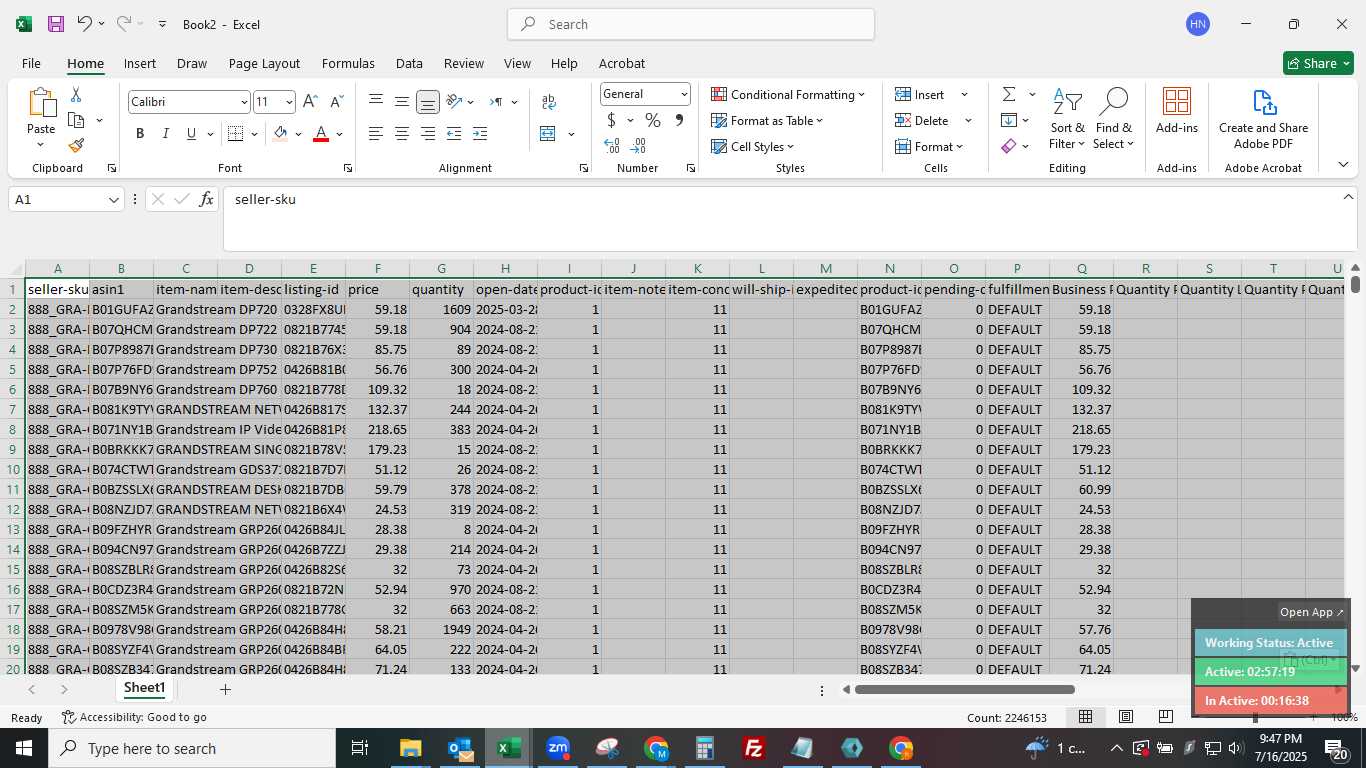Toggle Bold formatting

[x=140, y=133]
